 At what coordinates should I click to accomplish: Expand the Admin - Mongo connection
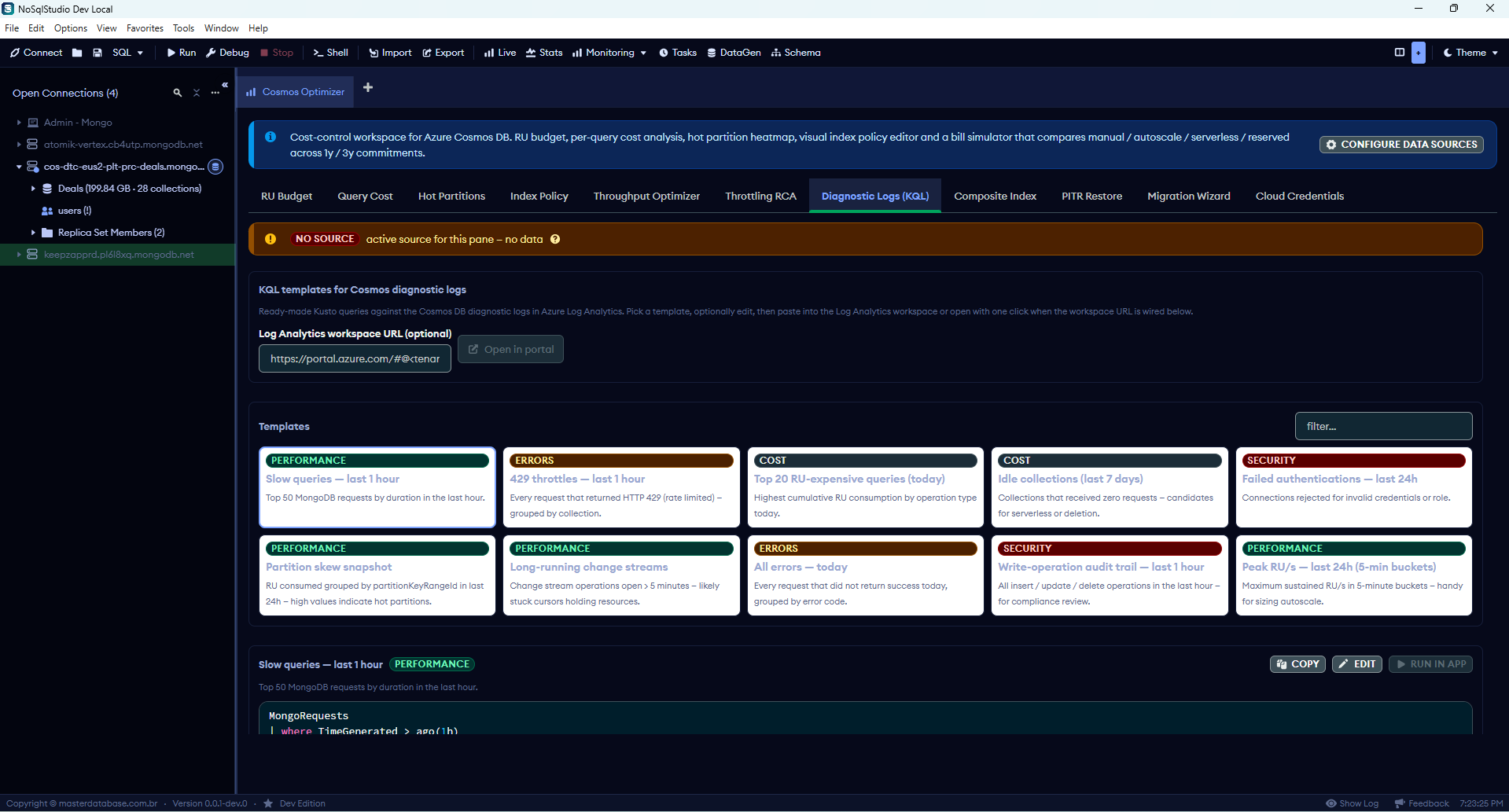coord(19,123)
